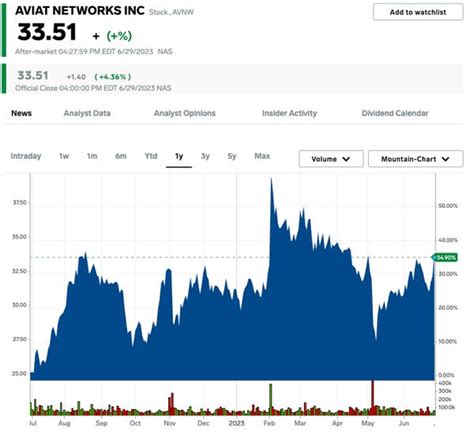Click the +1.40 price change value

coord(76,77)
